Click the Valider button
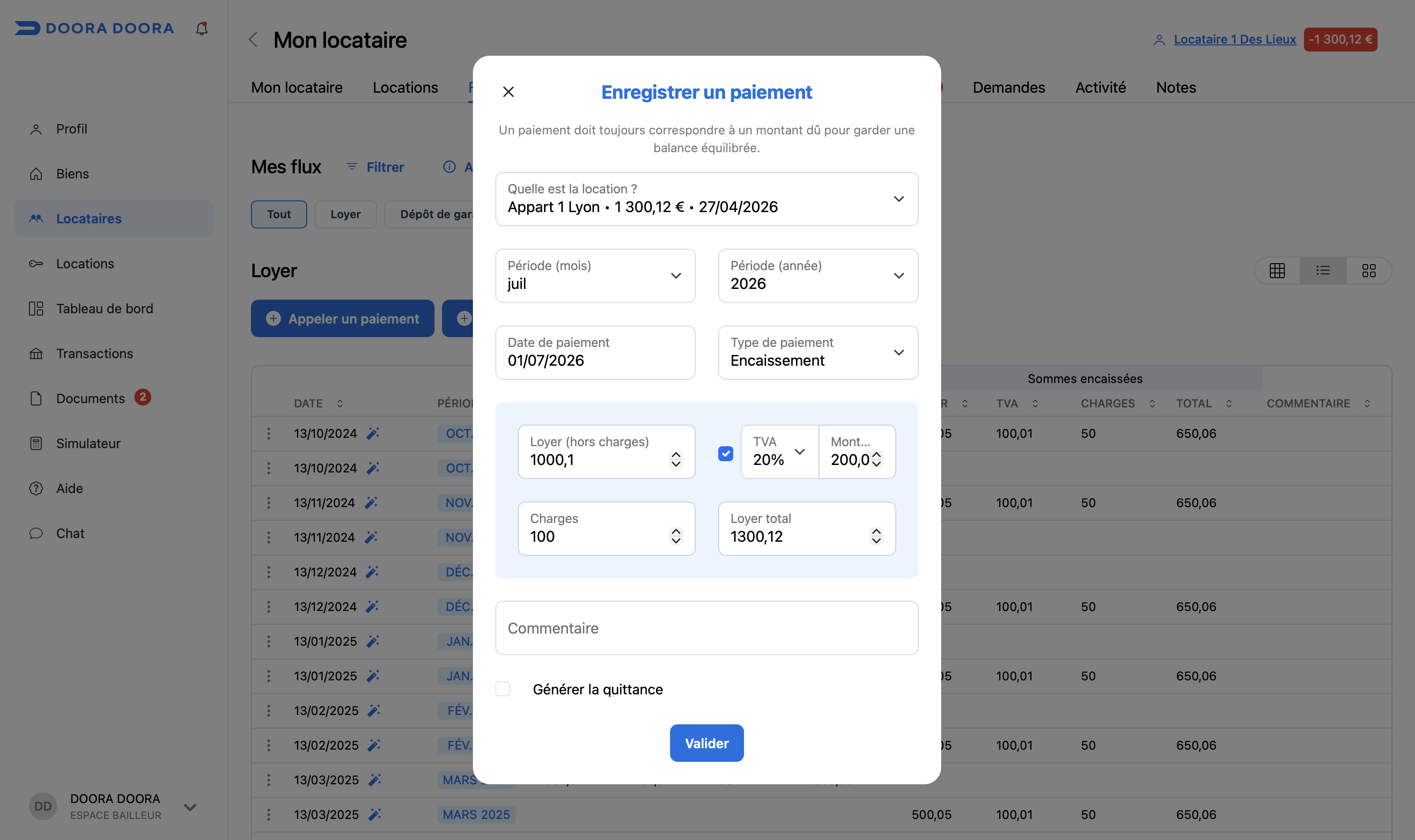This screenshot has width=1415, height=840. pyautogui.click(x=707, y=743)
